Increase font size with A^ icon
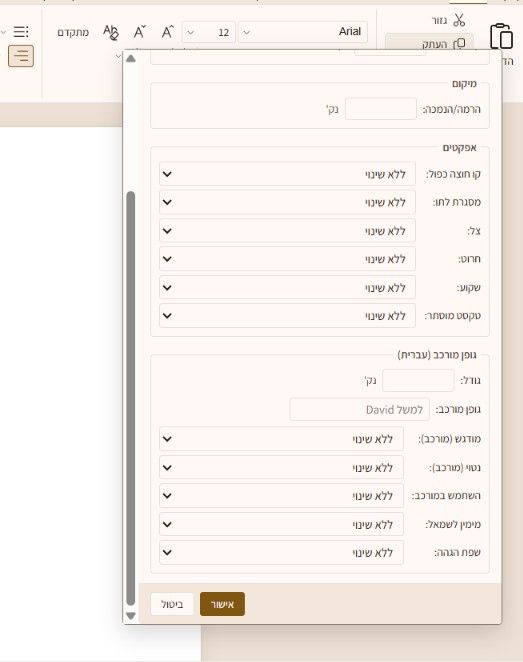The height and width of the screenshot is (662, 523). pos(167,32)
